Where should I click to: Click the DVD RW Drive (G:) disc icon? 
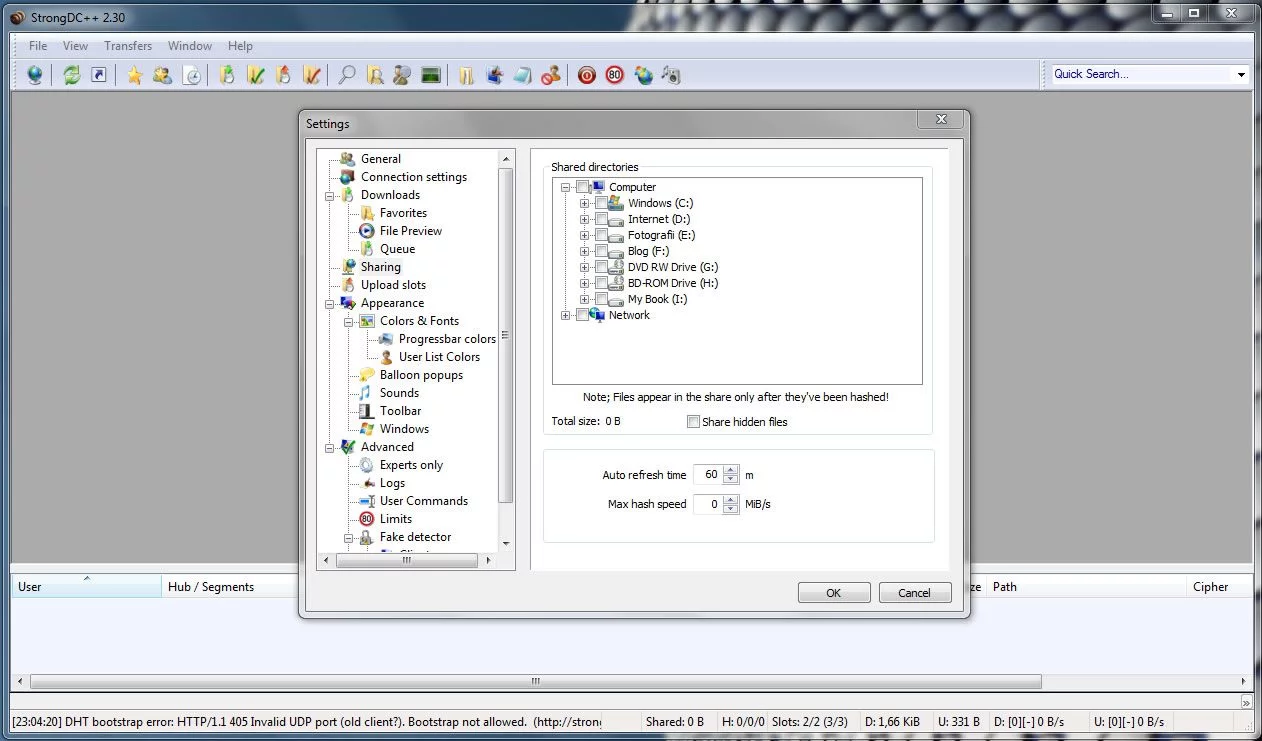616,267
